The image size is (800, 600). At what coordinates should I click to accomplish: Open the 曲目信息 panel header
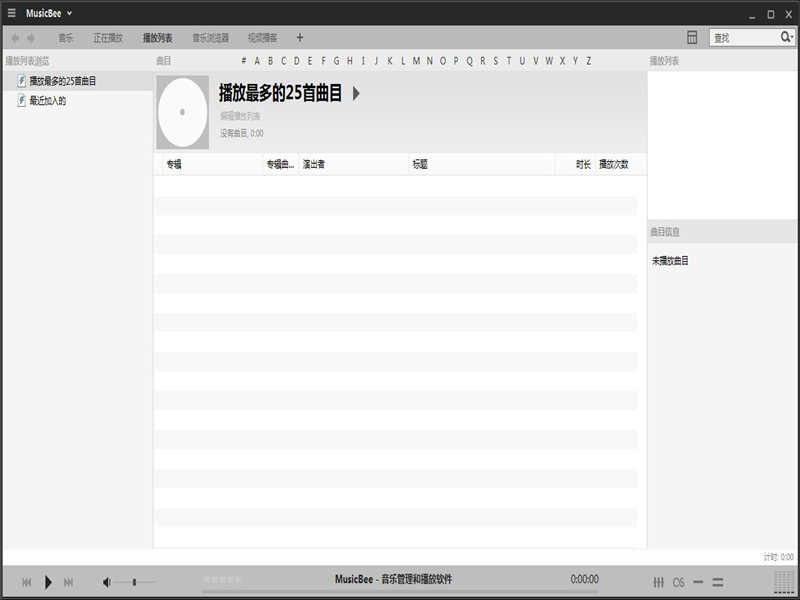[x=665, y=232]
